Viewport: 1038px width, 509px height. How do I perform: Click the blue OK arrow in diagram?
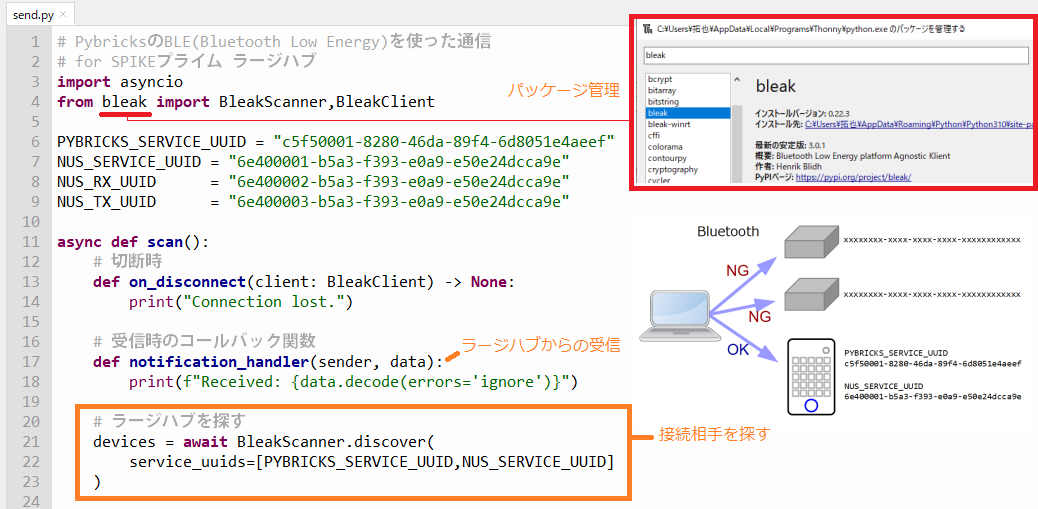[x=745, y=340]
